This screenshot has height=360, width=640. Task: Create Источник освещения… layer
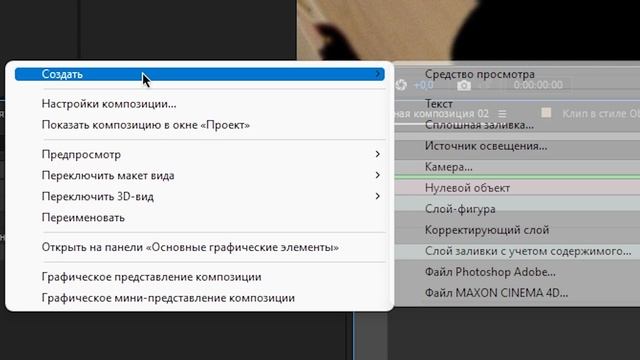click(x=486, y=146)
